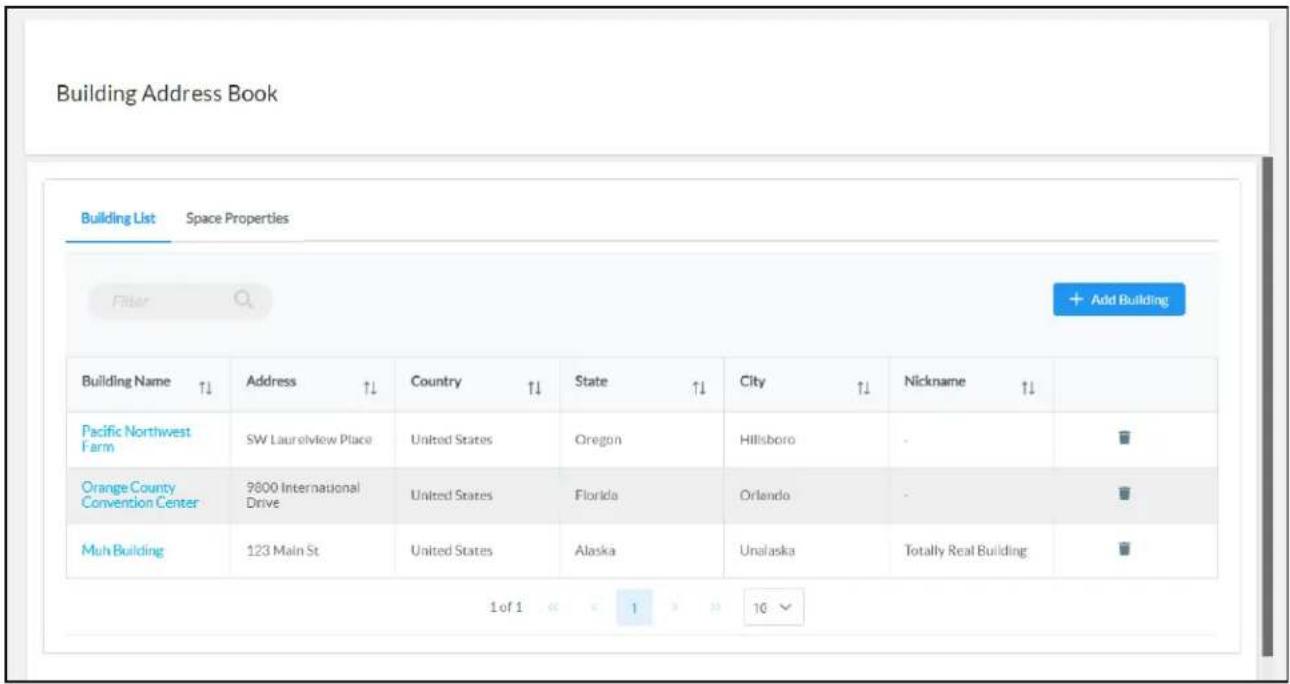This screenshot has width=1290, height=684.
Task: Click the Add Building button
Action: (x=1119, y=300)
